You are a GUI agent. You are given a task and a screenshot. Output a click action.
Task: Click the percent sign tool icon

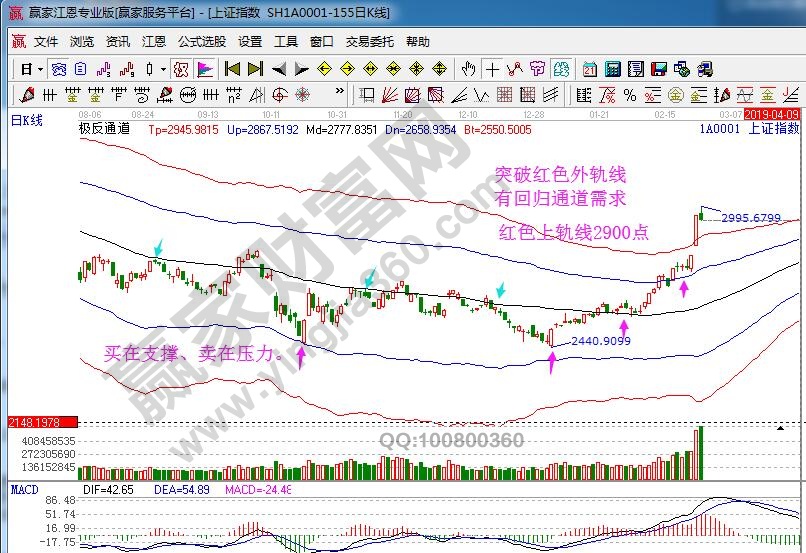pyautogui.click(x=629, y=94)
